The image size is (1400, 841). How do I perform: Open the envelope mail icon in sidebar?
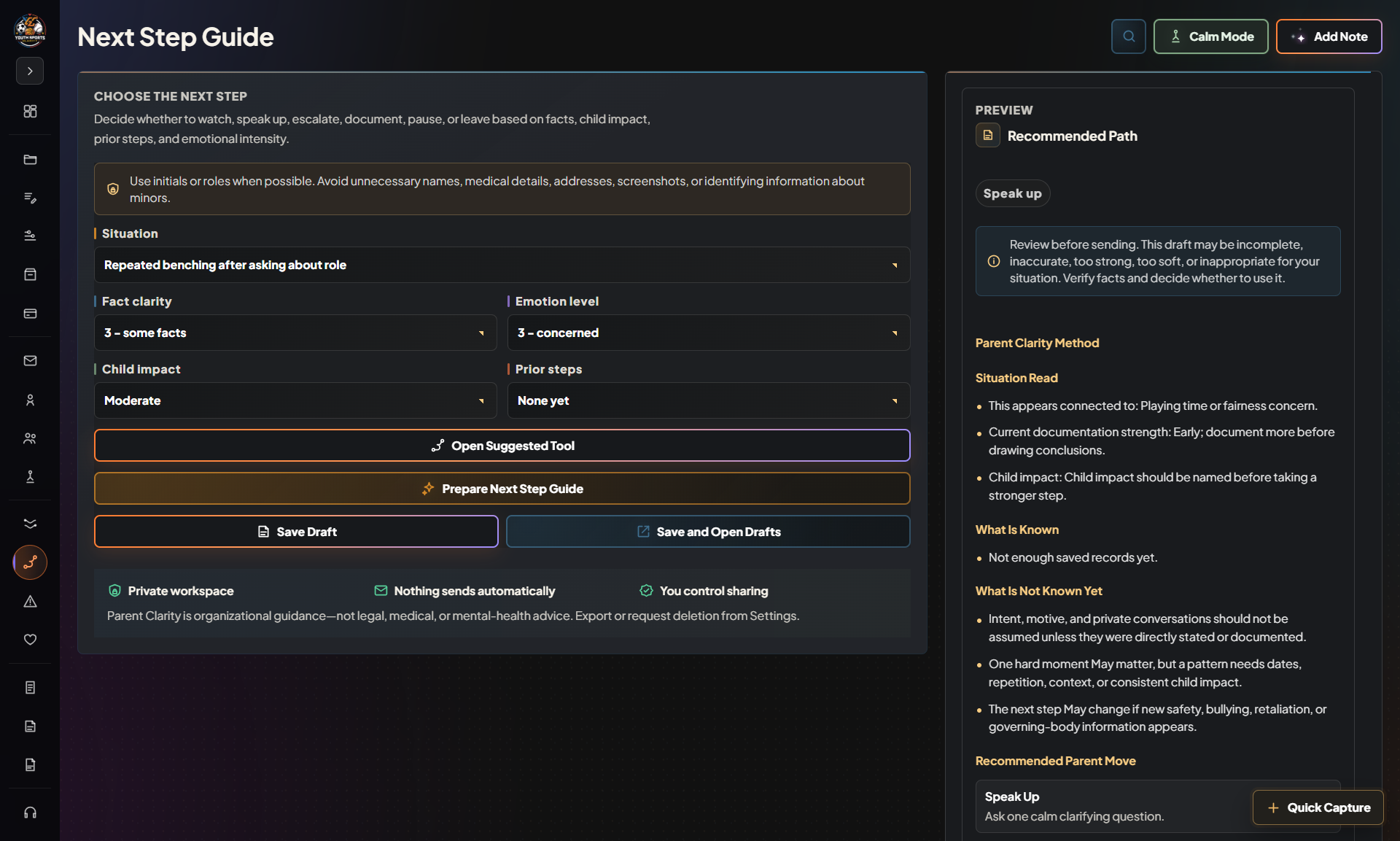[x=30, y=360]
